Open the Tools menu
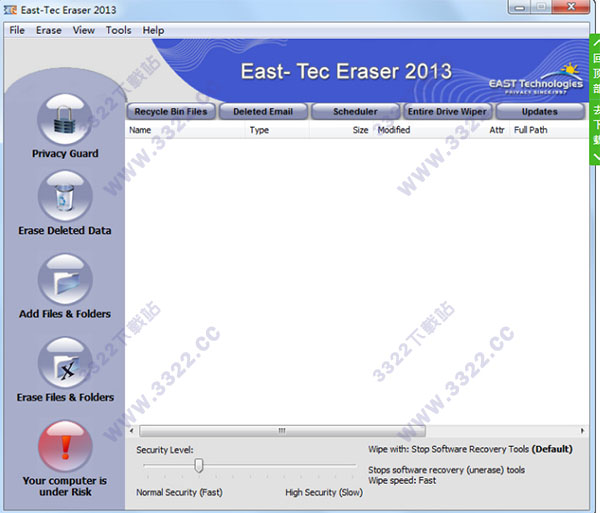This screenshot has height=513, width=600. click(118, 30)
